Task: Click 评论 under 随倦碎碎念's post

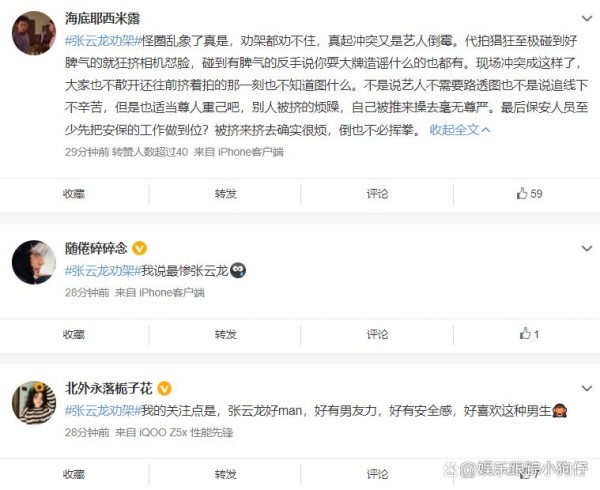Action: (377, 334)
